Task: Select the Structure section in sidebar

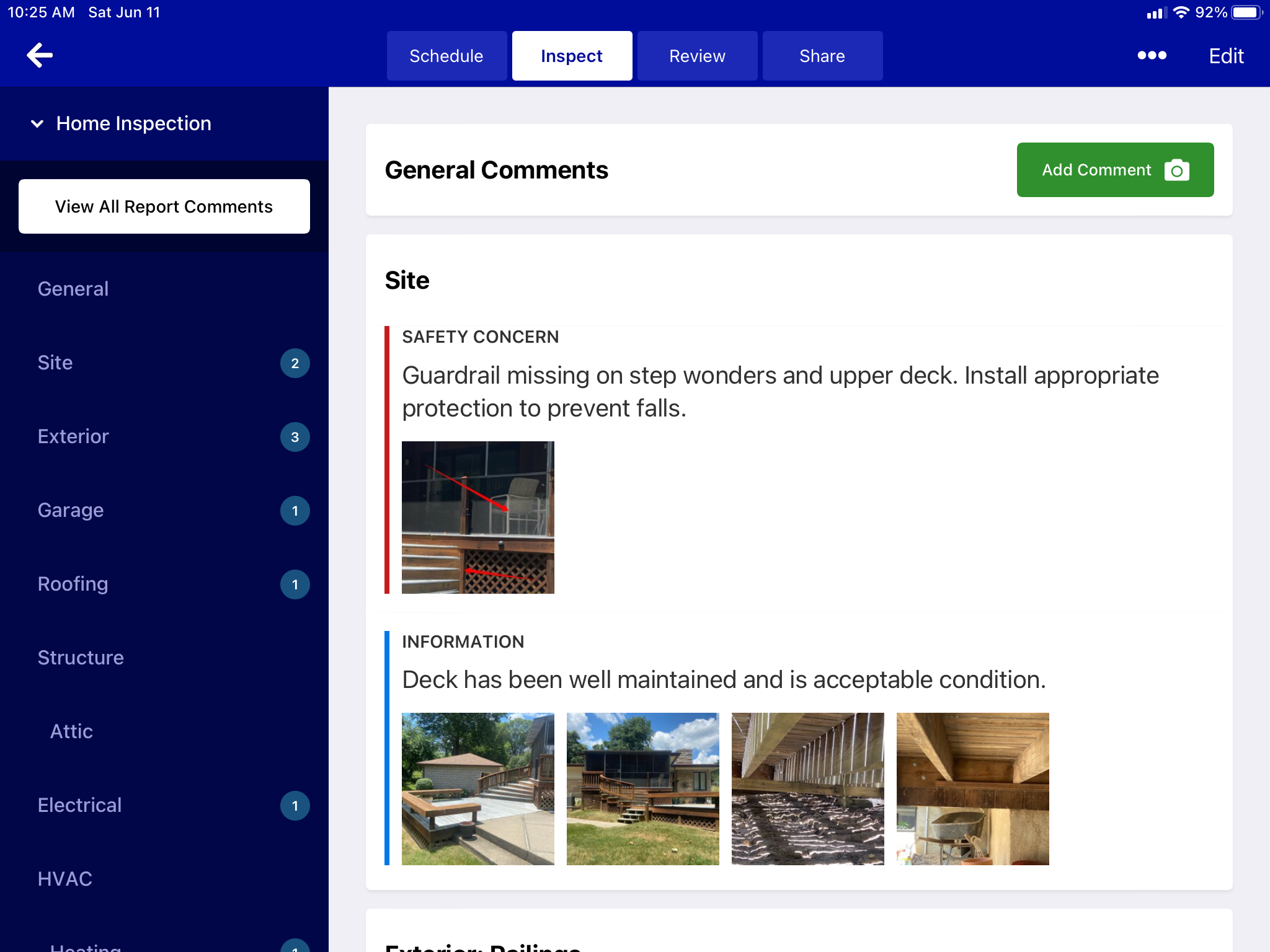Action: pyautogui.click(x=81, y=658)
